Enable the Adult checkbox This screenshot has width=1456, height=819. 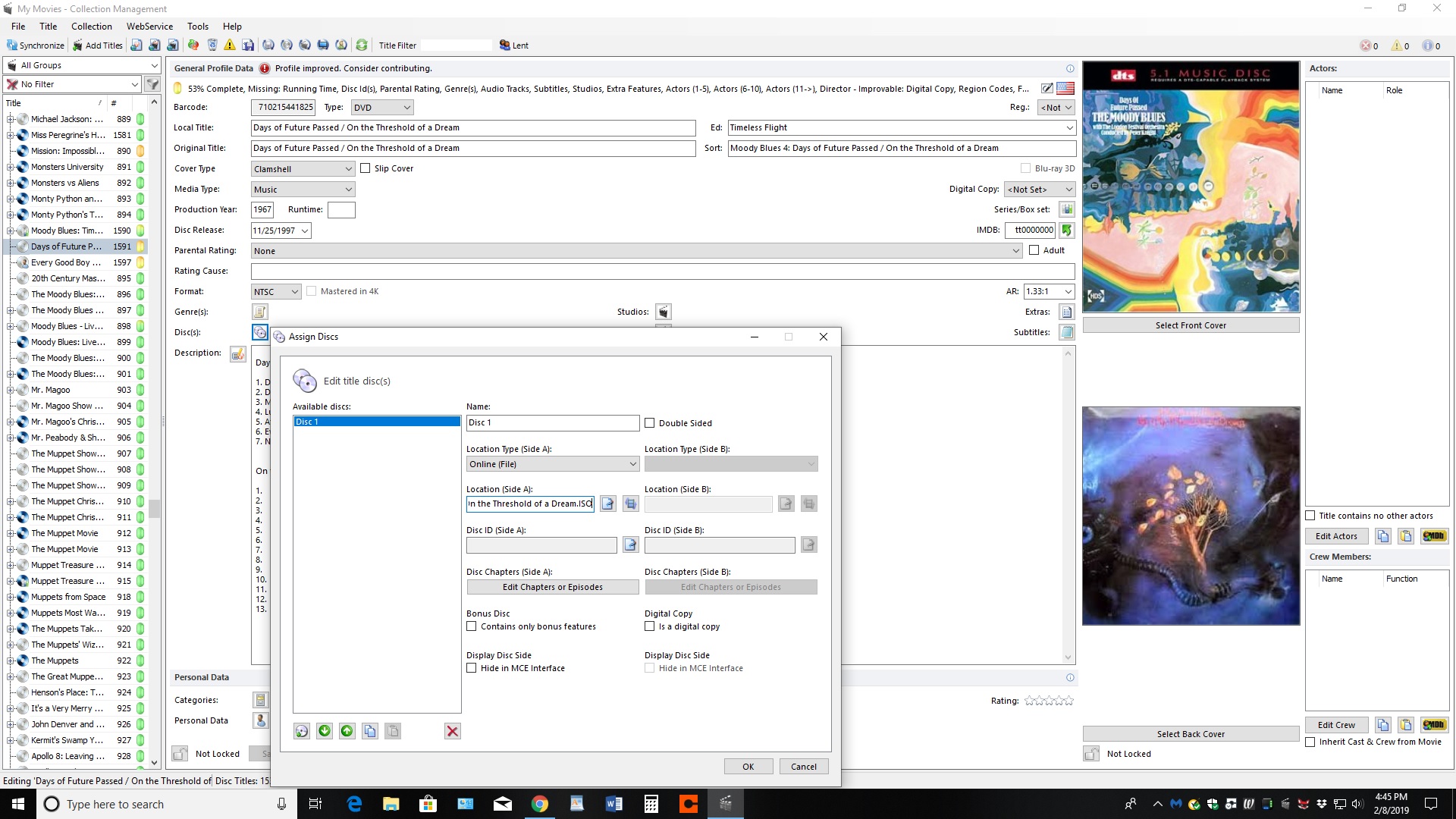(x=1034, y=250)
